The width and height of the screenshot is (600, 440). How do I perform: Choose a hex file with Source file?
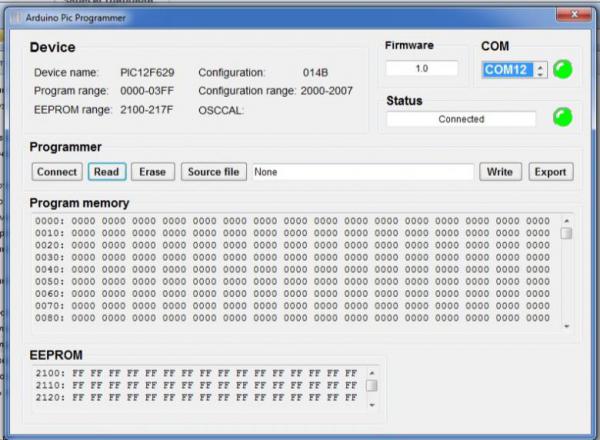214,172
